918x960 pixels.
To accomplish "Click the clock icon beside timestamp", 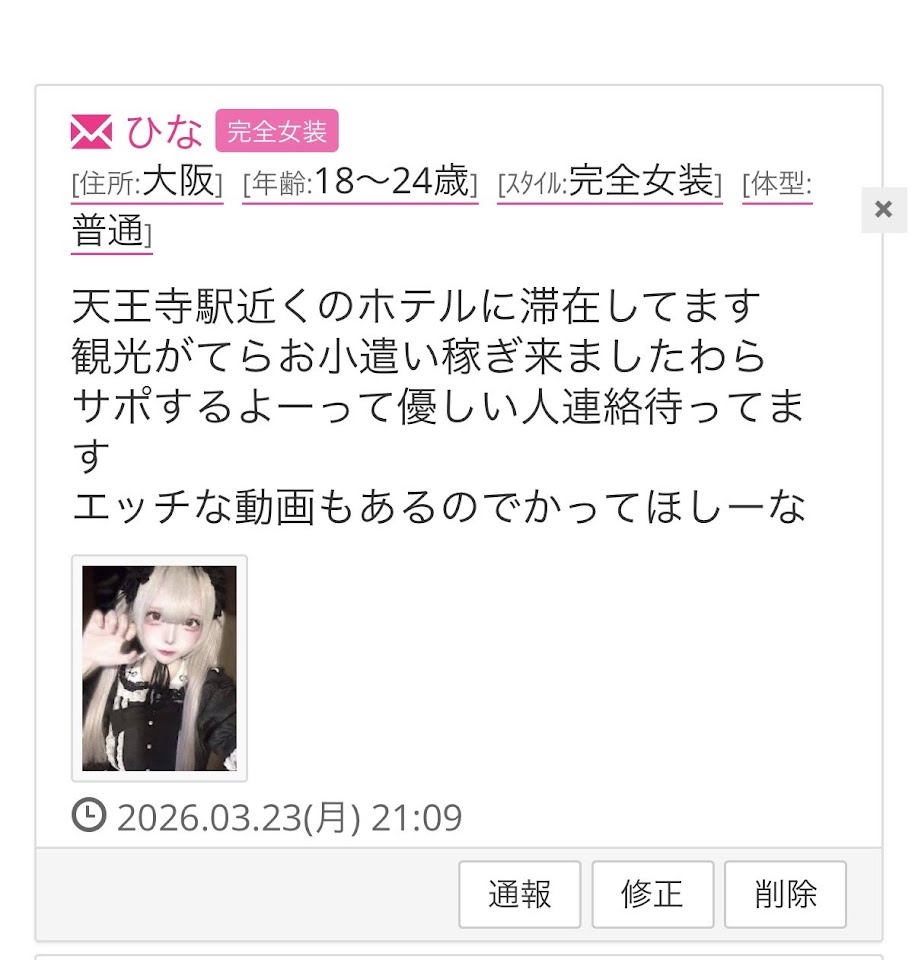I will click(89, 815).
